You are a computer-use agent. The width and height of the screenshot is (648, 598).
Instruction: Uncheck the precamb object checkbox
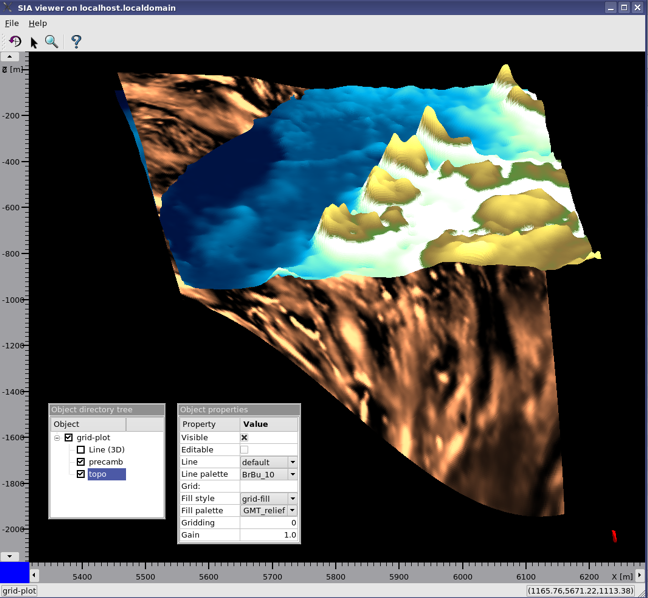81,462
